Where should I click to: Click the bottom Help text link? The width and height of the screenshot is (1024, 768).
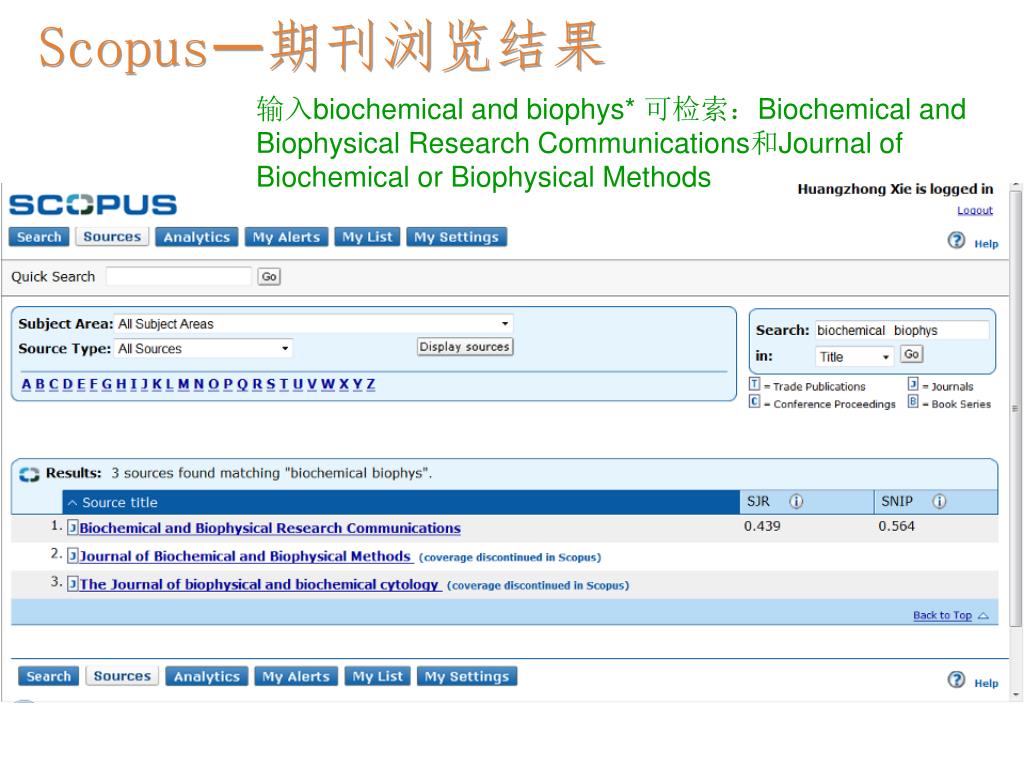click(x=986, y=683)
